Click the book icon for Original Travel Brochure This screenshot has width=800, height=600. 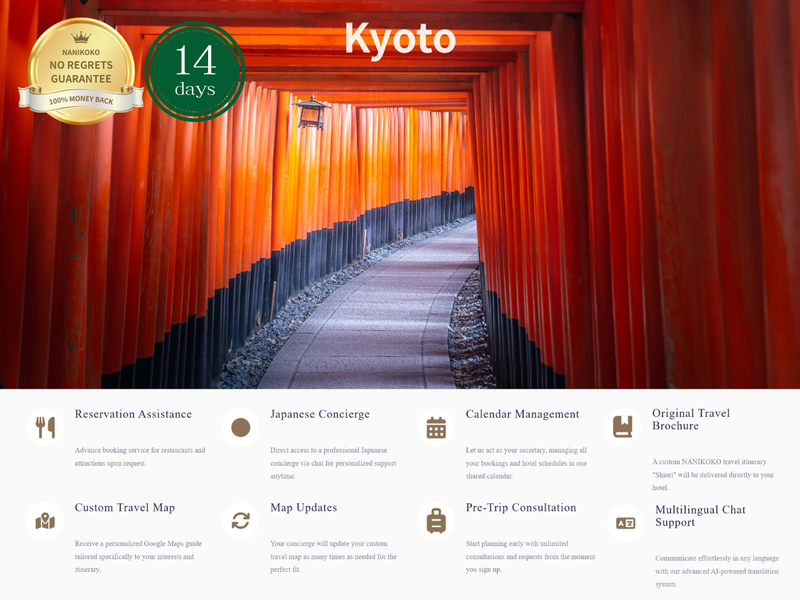623,426
